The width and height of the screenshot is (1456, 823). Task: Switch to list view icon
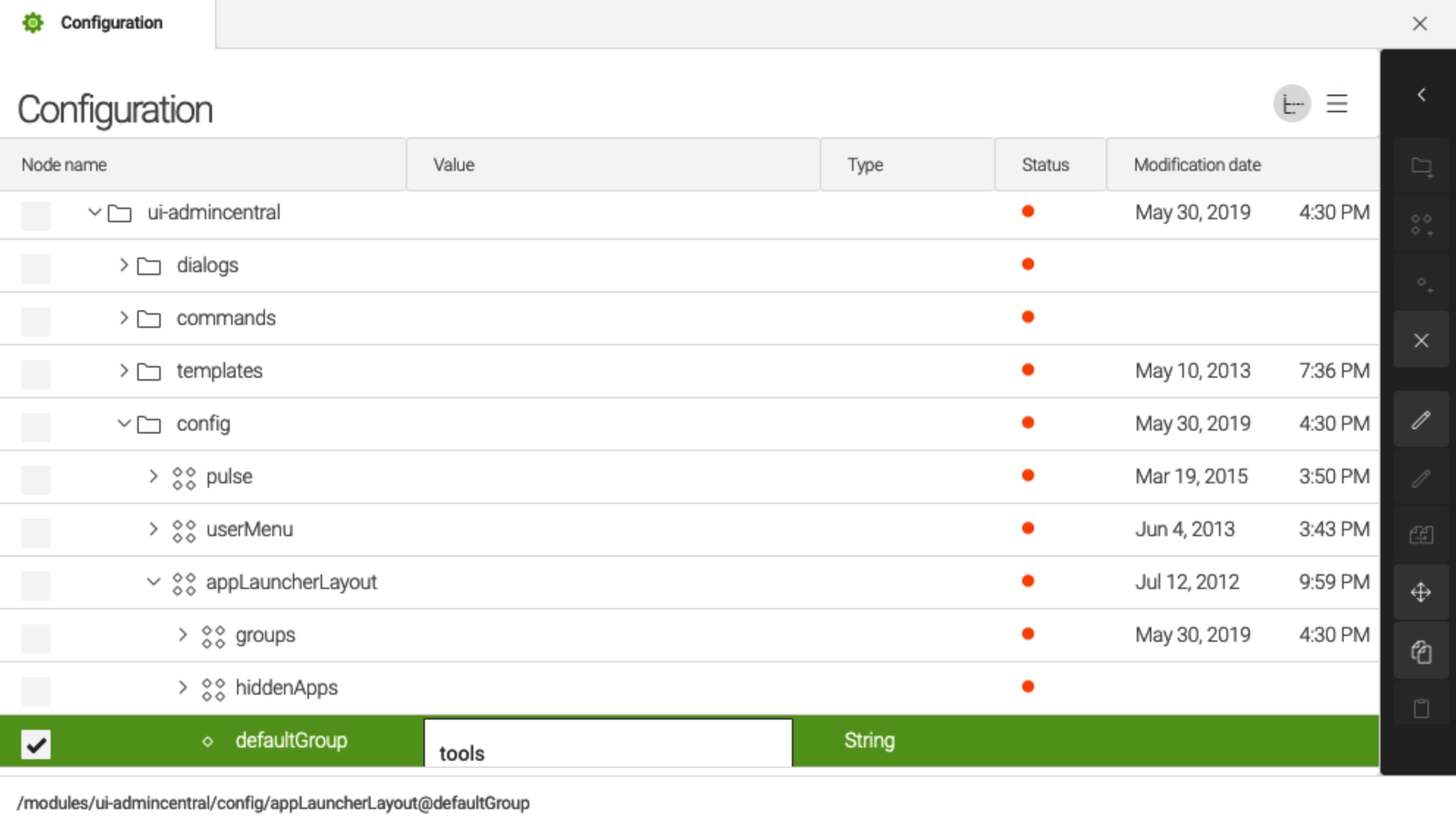click(1337, 104)
